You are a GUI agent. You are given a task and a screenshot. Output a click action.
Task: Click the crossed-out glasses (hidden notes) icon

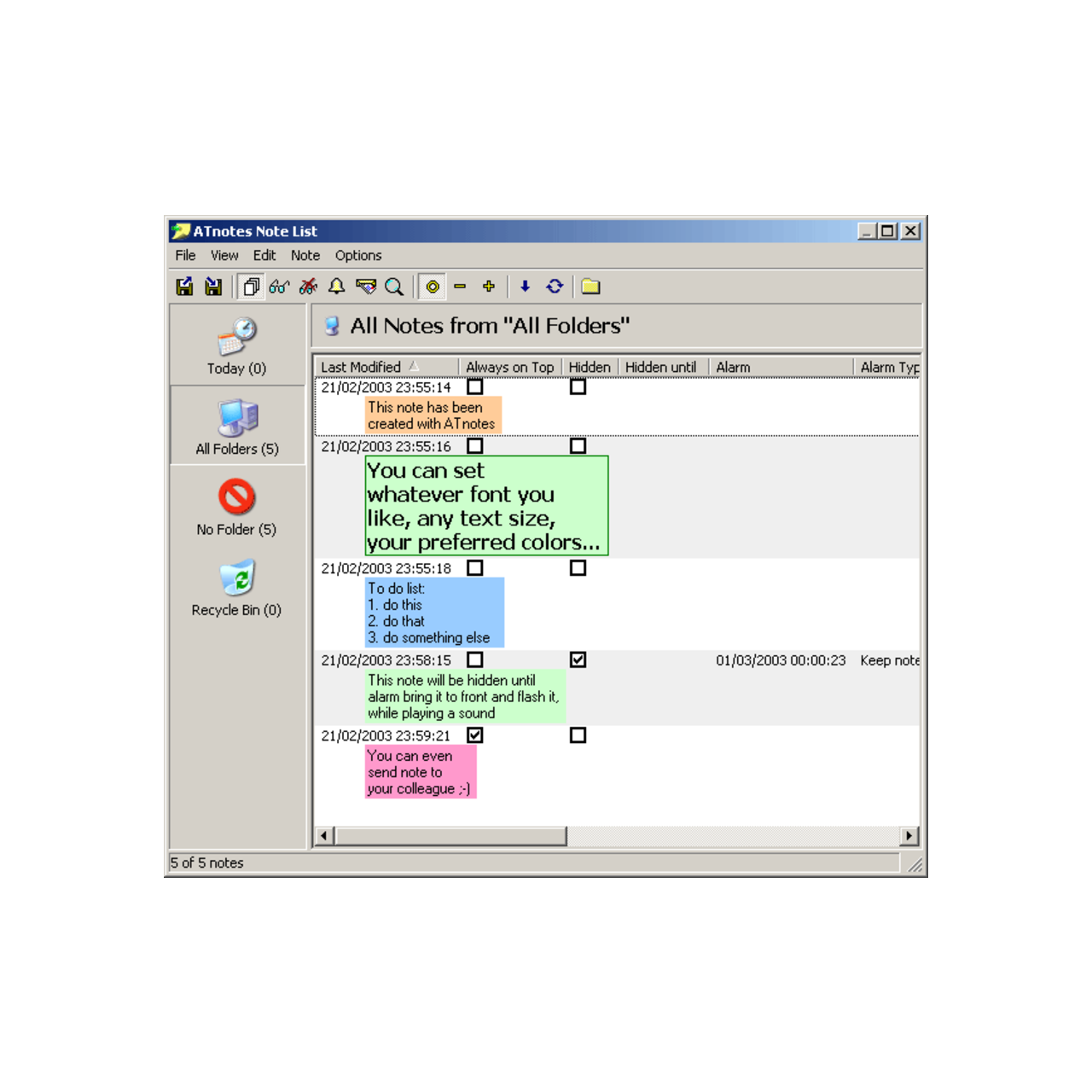point(308,287)
